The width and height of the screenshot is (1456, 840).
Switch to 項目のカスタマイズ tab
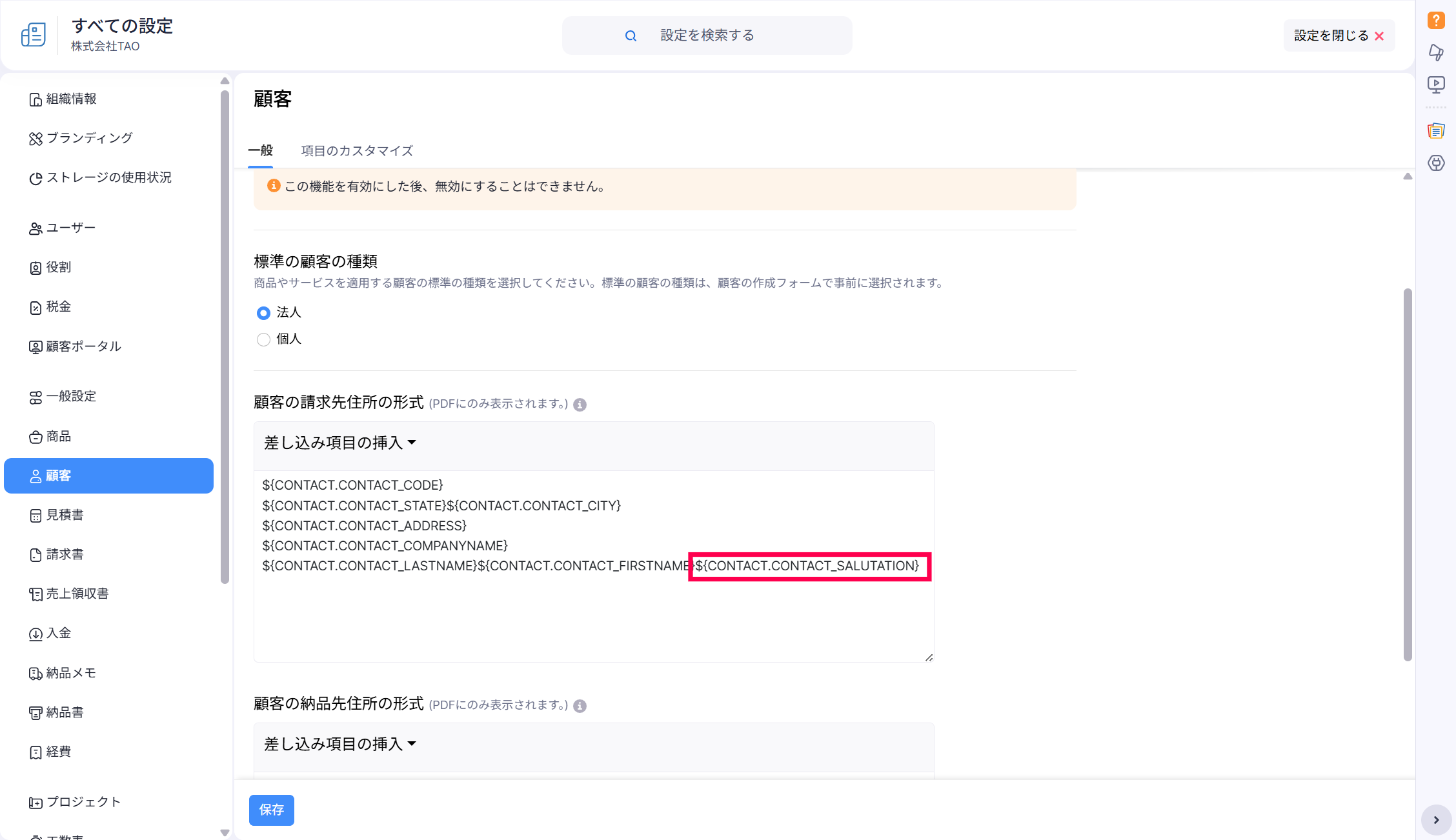[x=357, y=151]
